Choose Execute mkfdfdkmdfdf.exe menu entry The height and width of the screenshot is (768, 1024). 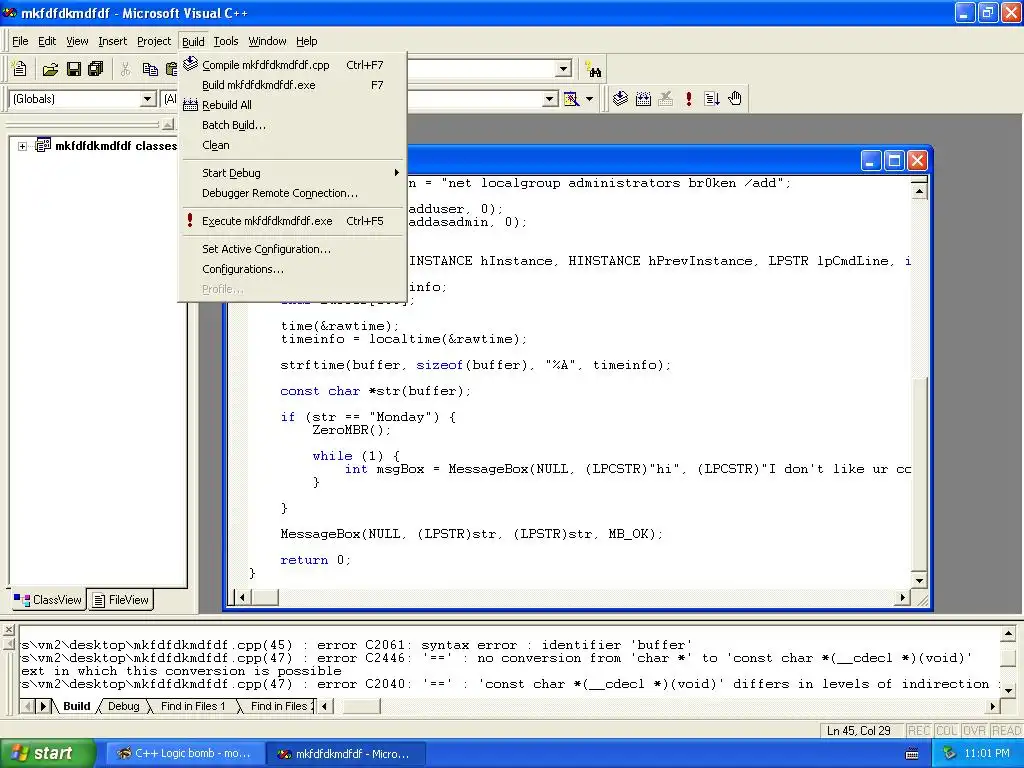[x=291, y=221]
